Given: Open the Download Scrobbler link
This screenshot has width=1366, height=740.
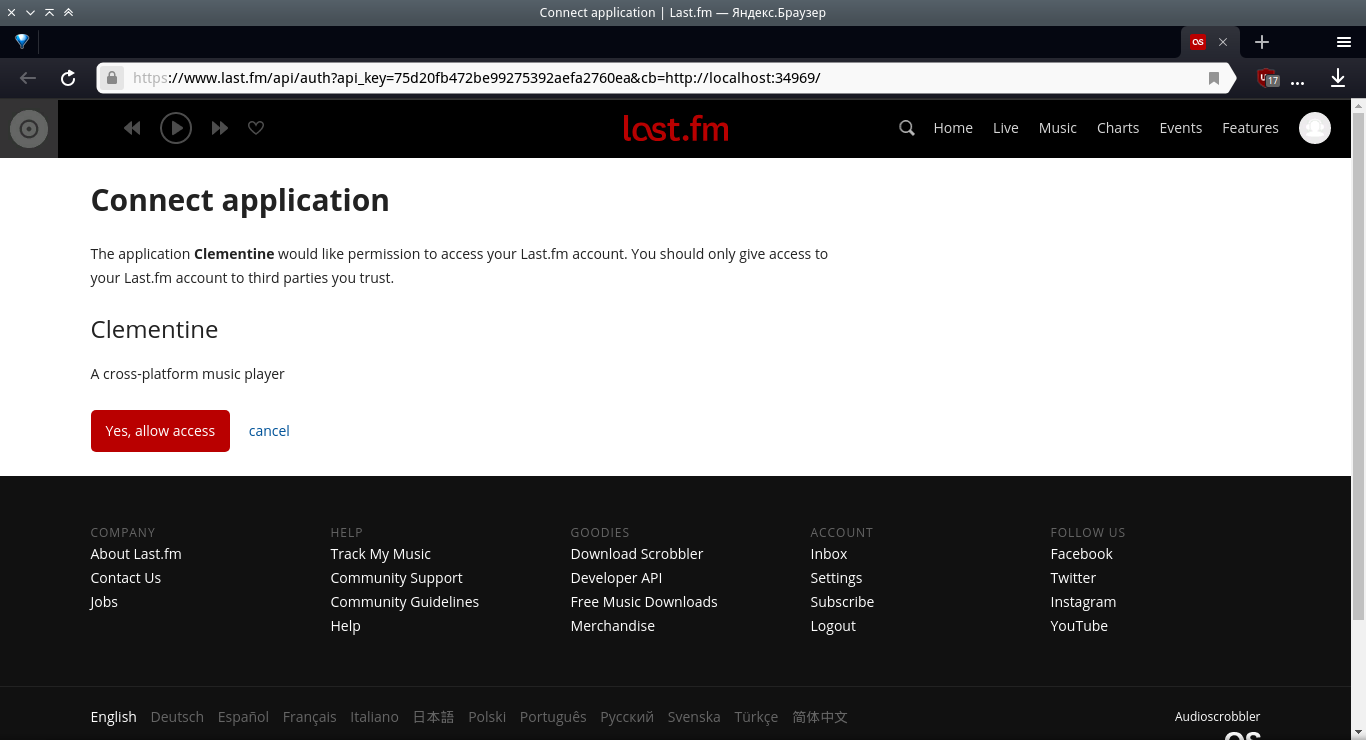Looking at the screenshot, I should [x=637, y=554].
